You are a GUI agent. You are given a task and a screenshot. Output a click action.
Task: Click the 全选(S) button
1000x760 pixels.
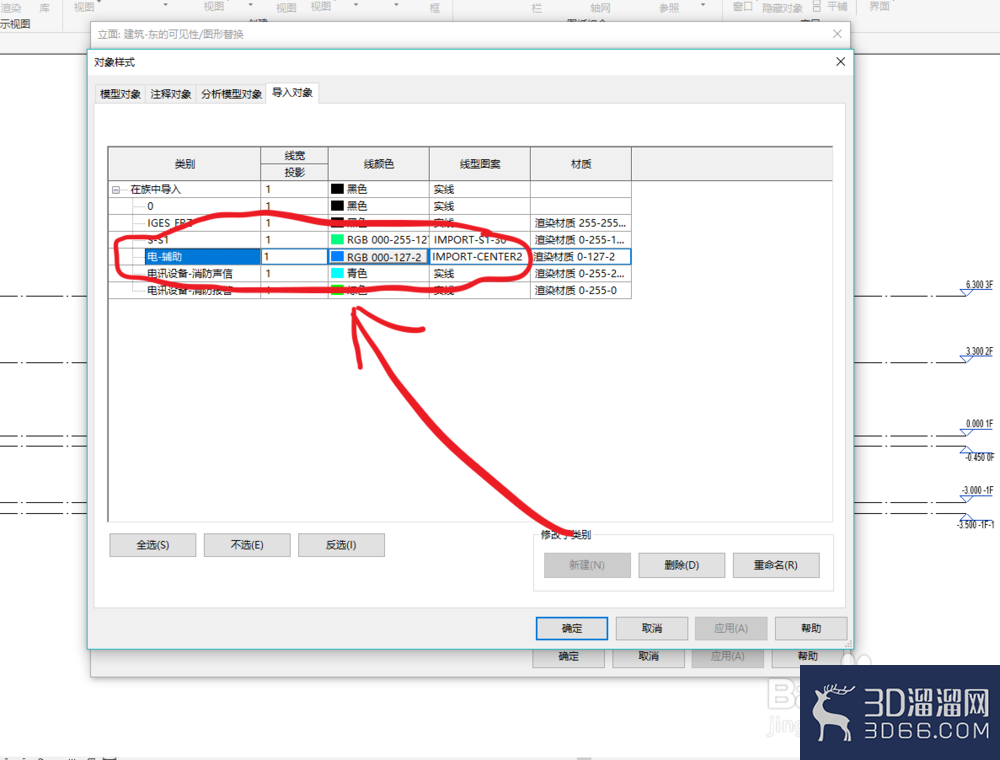tap(152, 545)
